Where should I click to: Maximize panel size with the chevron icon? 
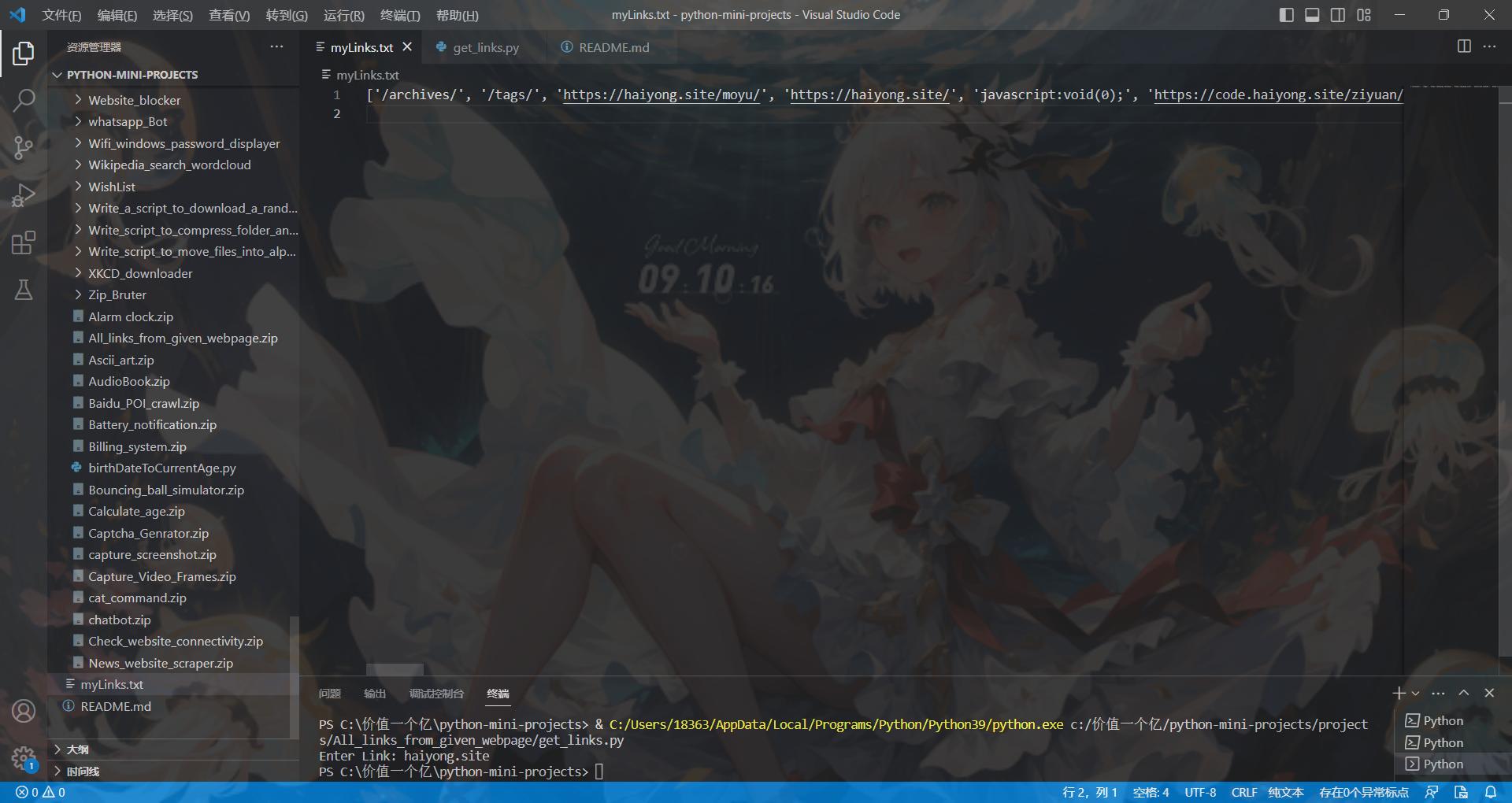pyautogui.click(x=1463, y=693)
